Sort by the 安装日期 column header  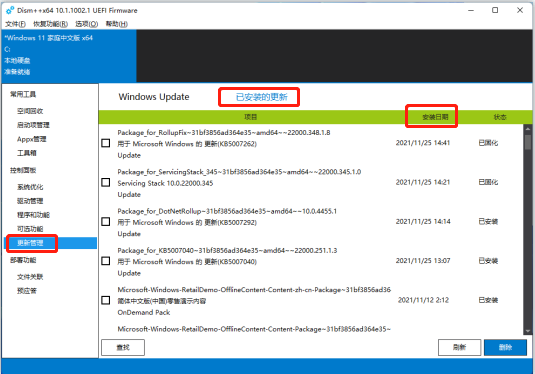click(435, 117)
